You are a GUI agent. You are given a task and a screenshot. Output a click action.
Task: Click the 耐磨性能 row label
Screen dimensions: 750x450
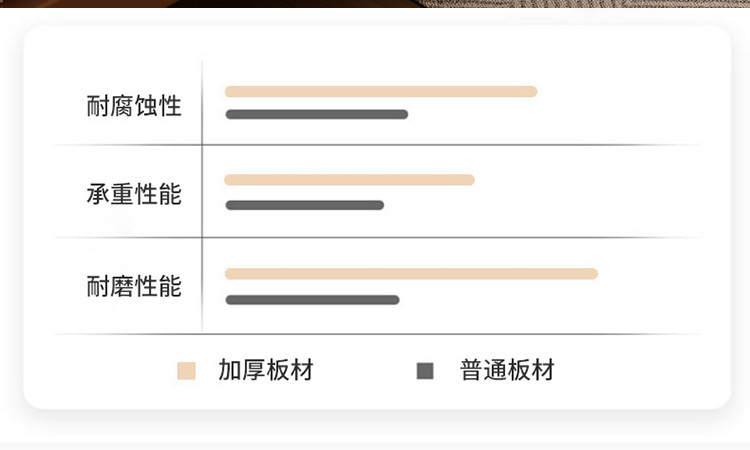pos(134,287)
